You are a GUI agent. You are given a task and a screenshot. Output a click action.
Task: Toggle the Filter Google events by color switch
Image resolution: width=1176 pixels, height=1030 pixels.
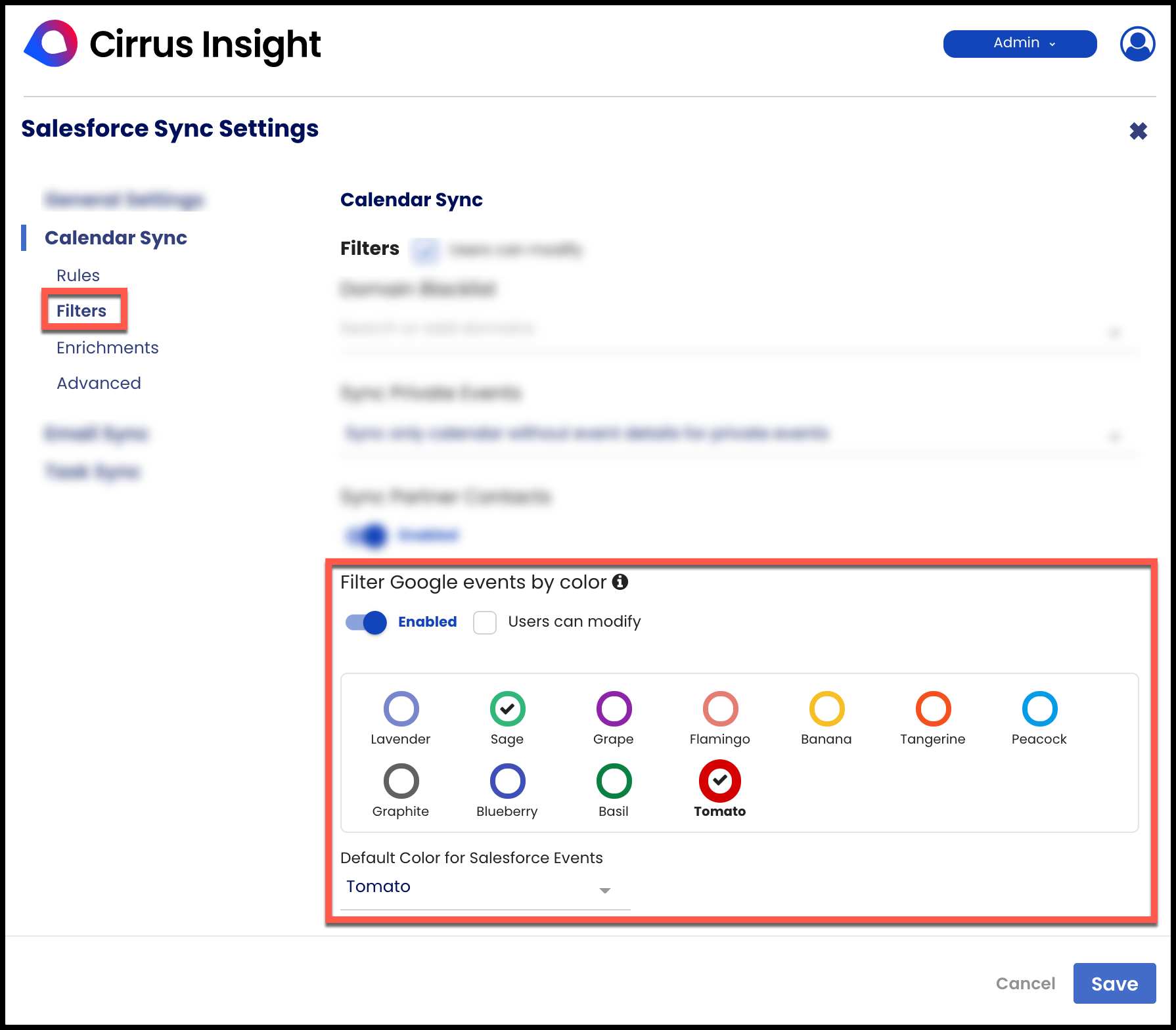(x=366, y=622)
